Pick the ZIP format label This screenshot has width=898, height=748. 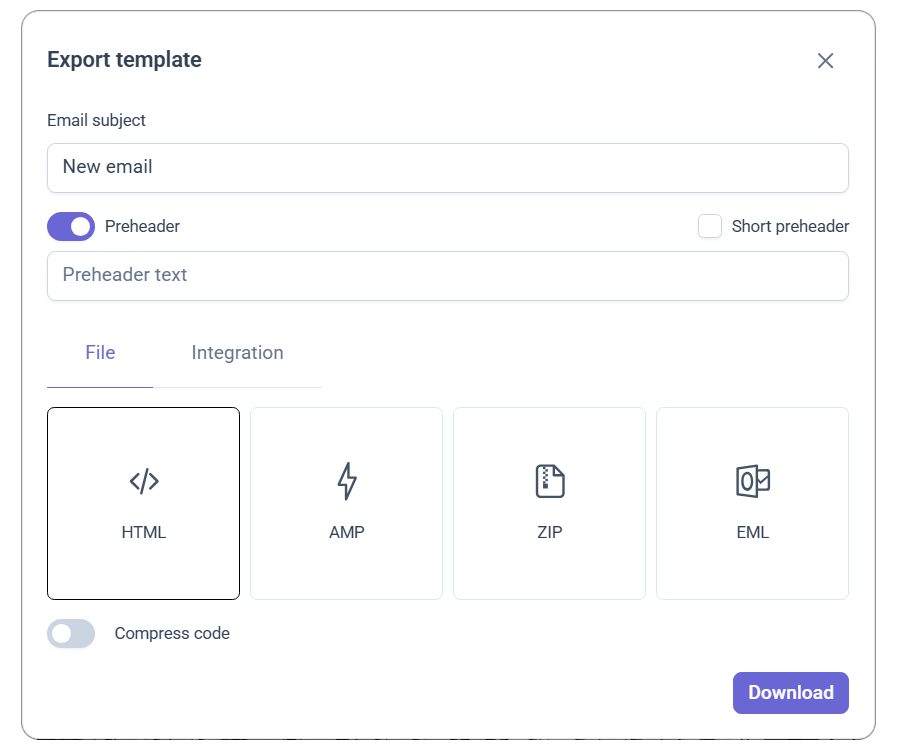550,532
